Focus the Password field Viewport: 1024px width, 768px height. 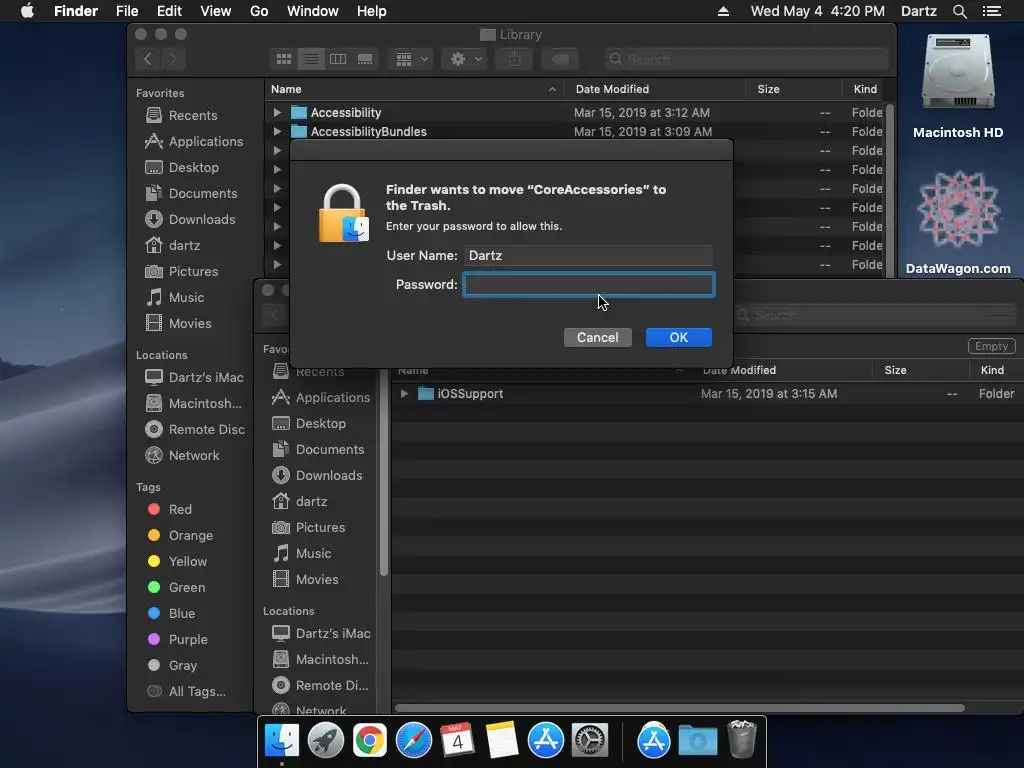(x=589, y=285)
